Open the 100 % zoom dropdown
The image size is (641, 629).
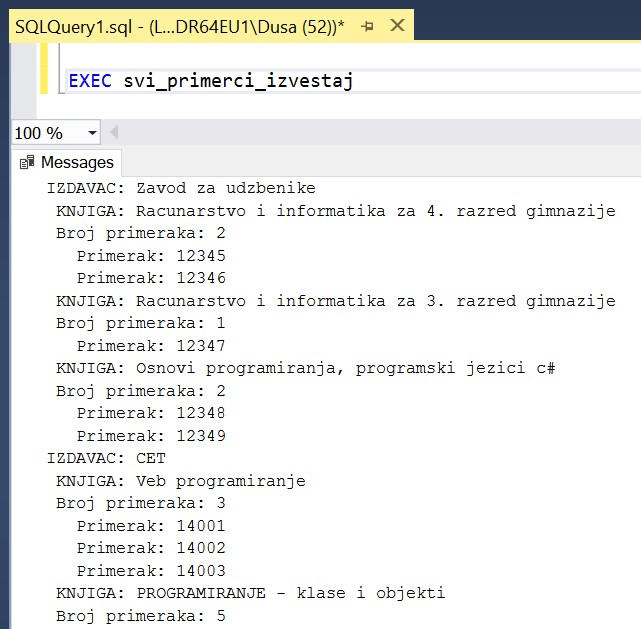[93, 133]
